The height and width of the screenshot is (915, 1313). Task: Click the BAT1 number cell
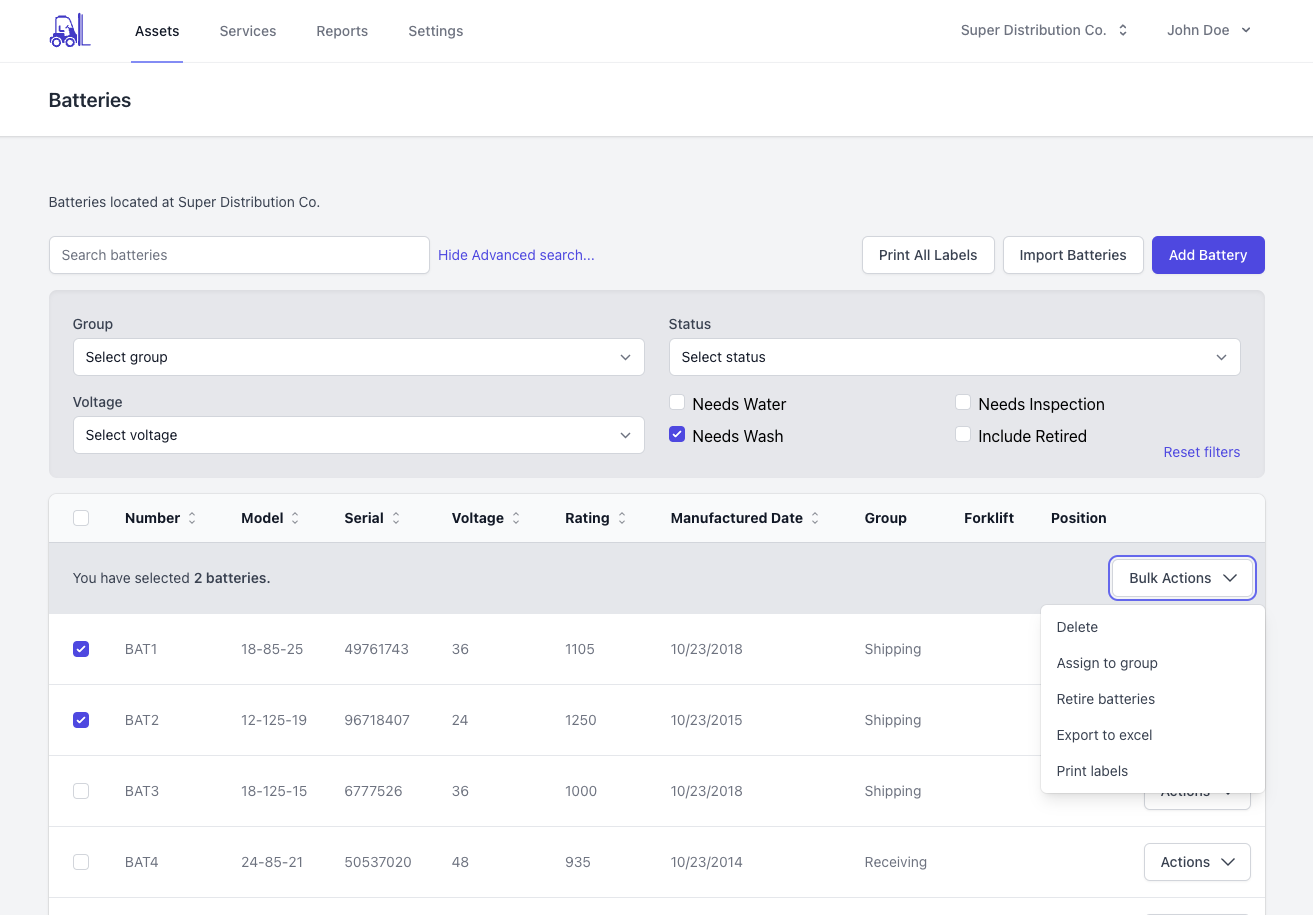141,649
